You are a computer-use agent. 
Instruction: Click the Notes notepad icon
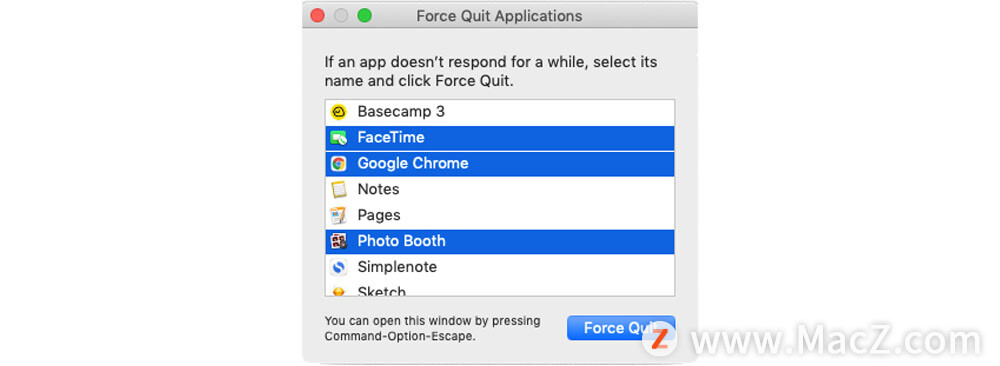coord(339,189)
